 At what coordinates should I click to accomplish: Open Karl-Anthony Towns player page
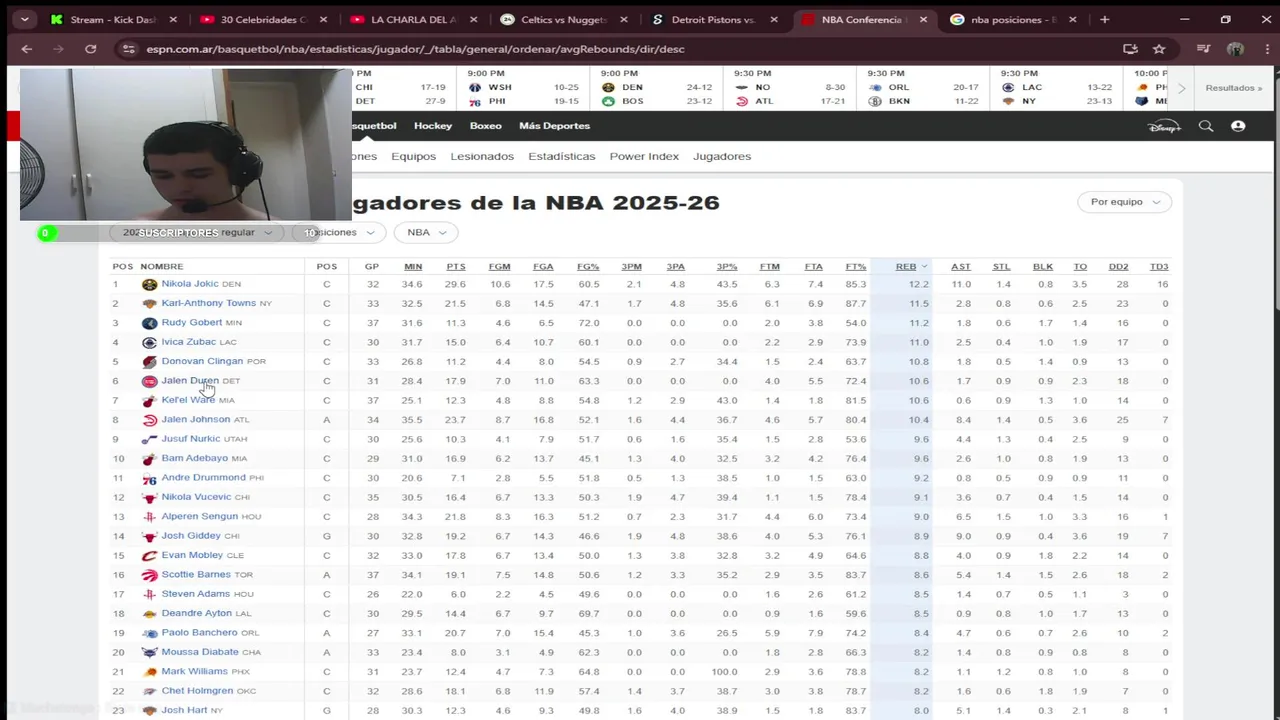click(208, 303)
